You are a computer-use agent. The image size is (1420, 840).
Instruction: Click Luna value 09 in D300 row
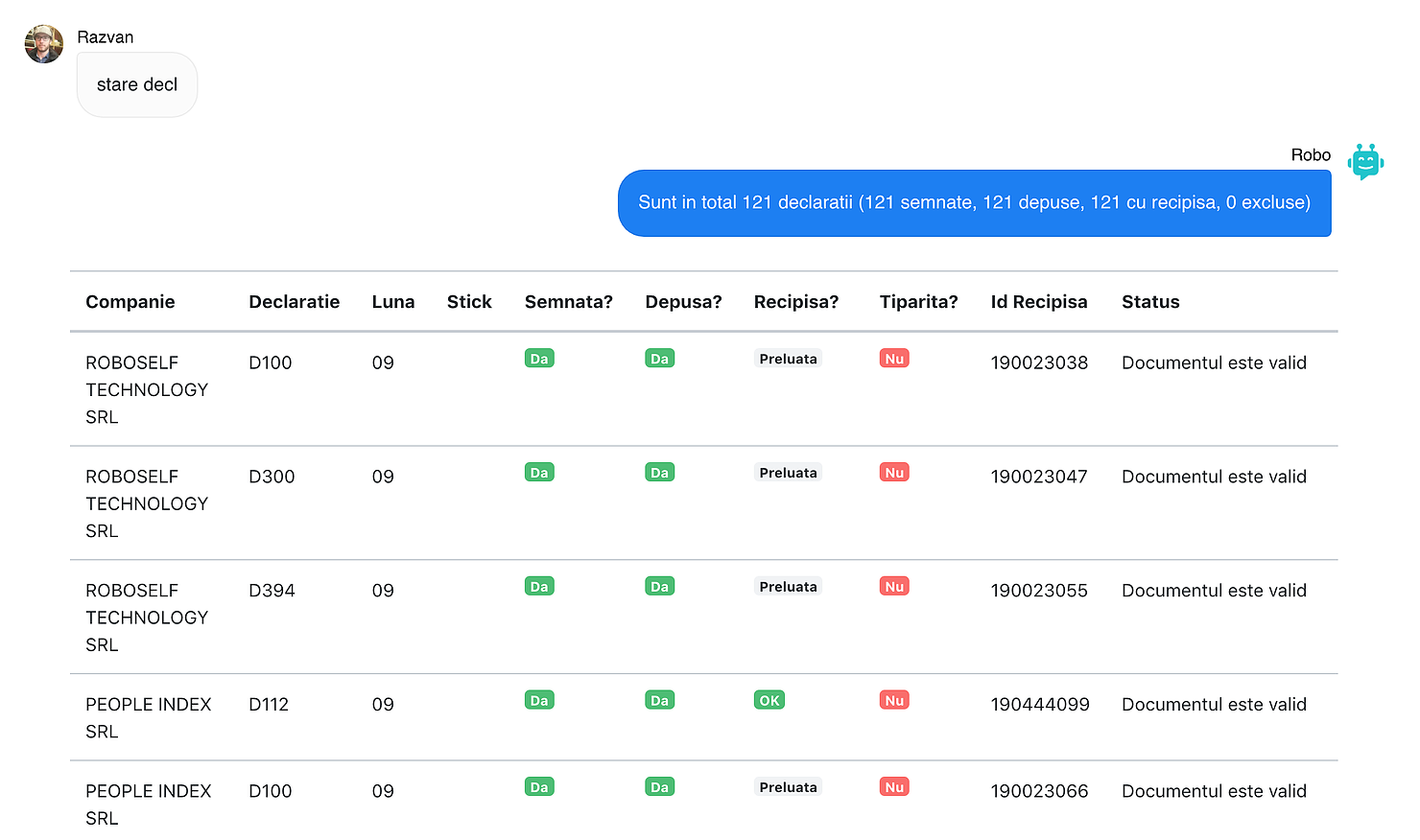pyautogui.click(x=383, y=477)
